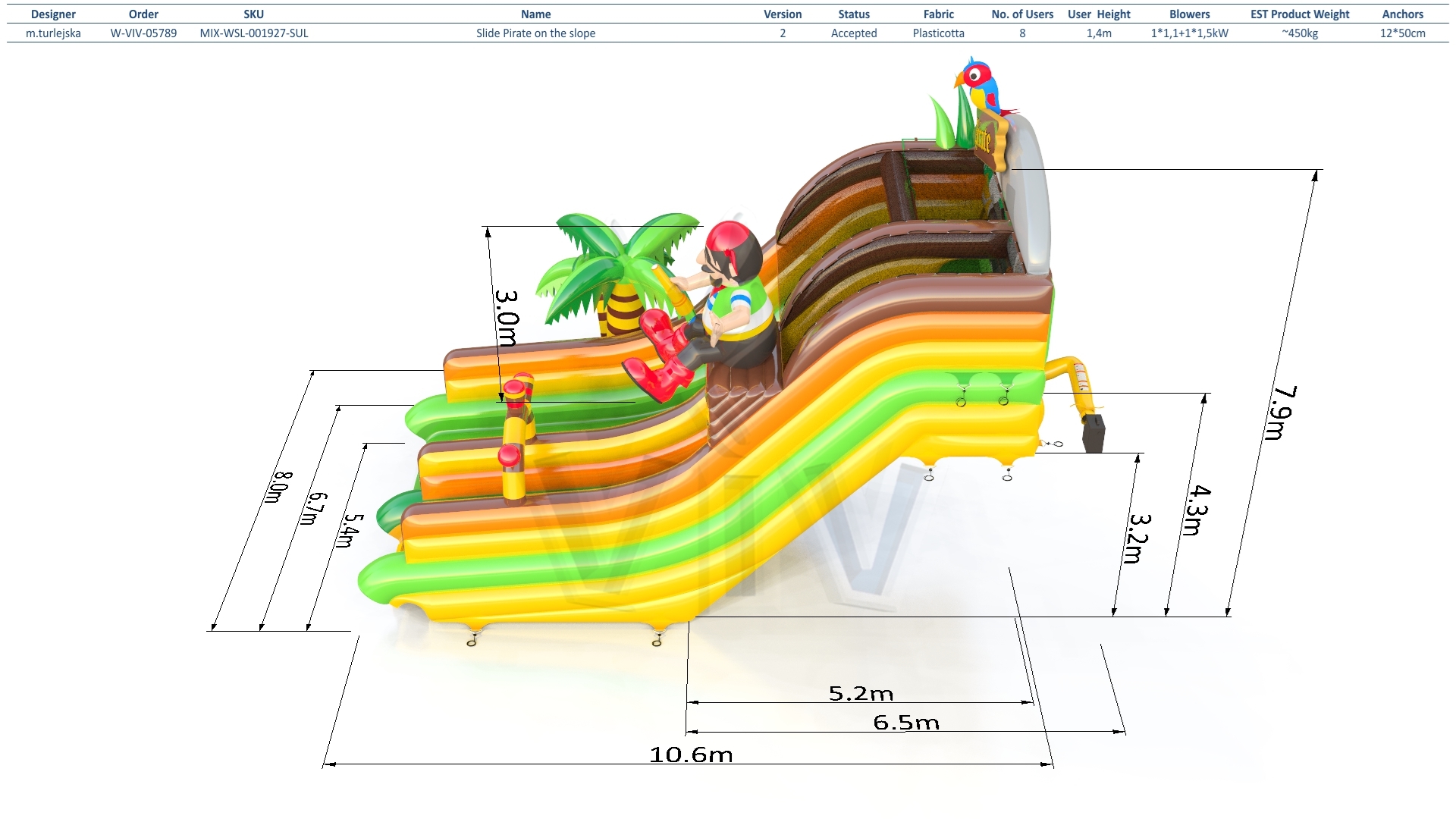This screenshot has width=1456, height=819.
Task: Click the Version column header
Action: pyautogui.click(x=783, y=14)
